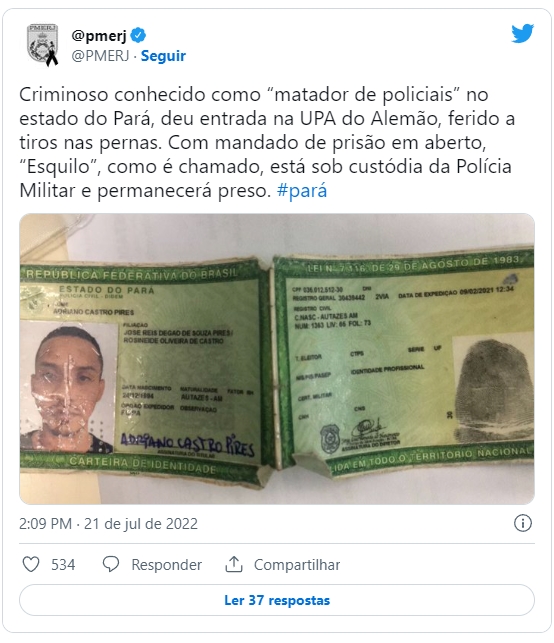Click the Compartilhar label
The image size is (554, 643).
(x=297, y=565)
